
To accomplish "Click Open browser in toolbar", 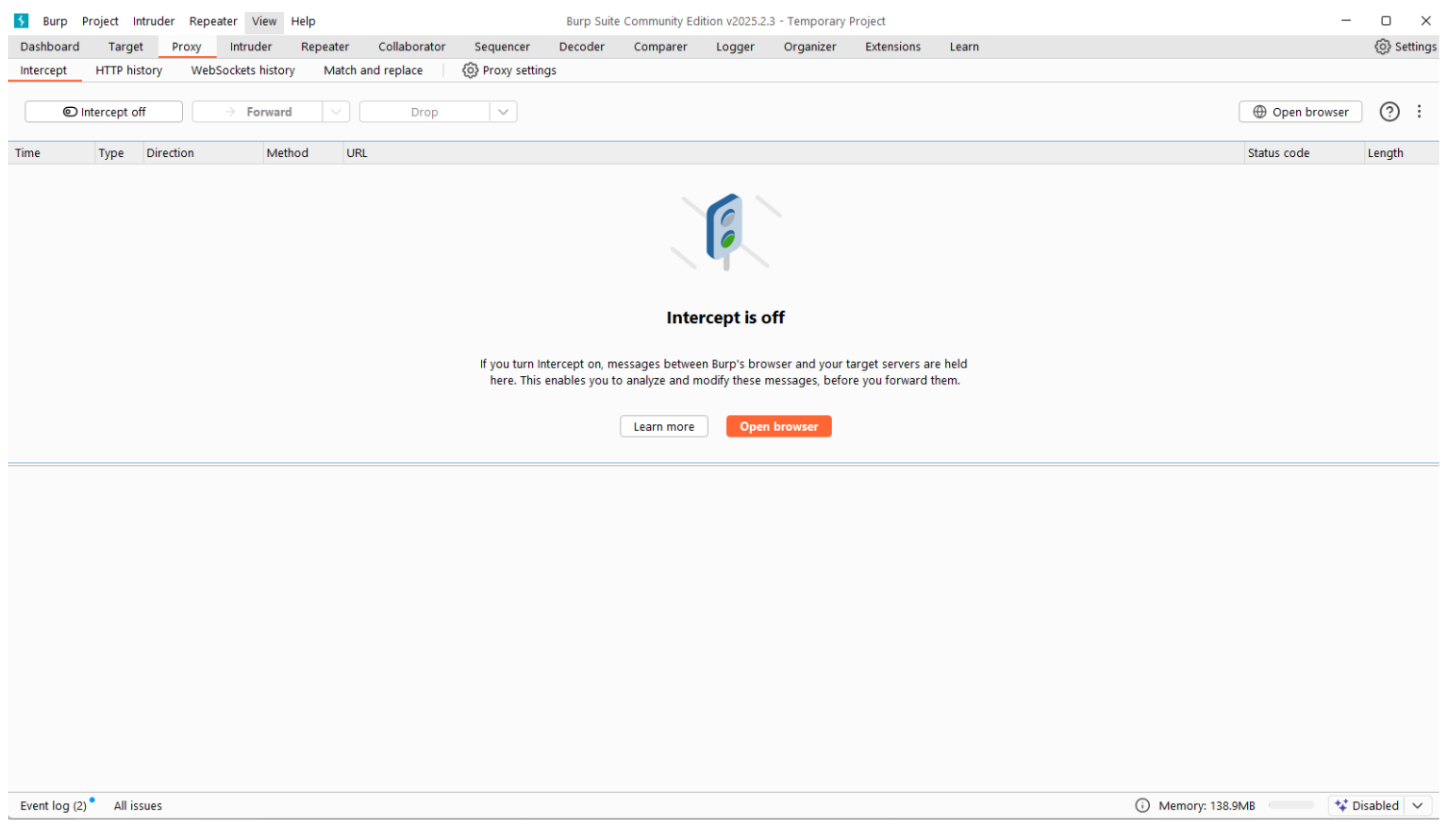I will [1300, 112].
